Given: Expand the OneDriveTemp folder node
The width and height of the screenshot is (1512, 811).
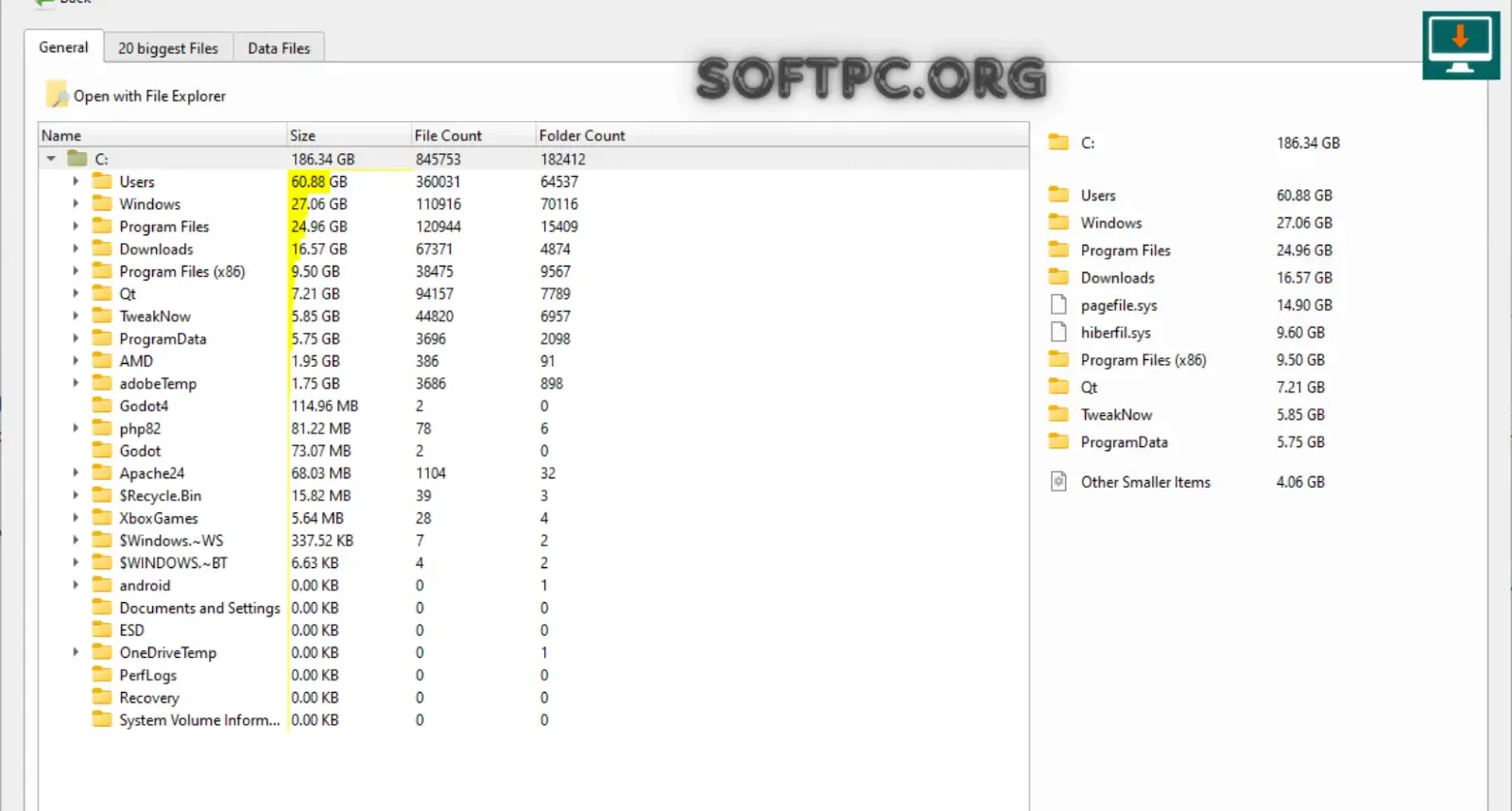Looking at the screenshot, I should [x=76, y=652].
